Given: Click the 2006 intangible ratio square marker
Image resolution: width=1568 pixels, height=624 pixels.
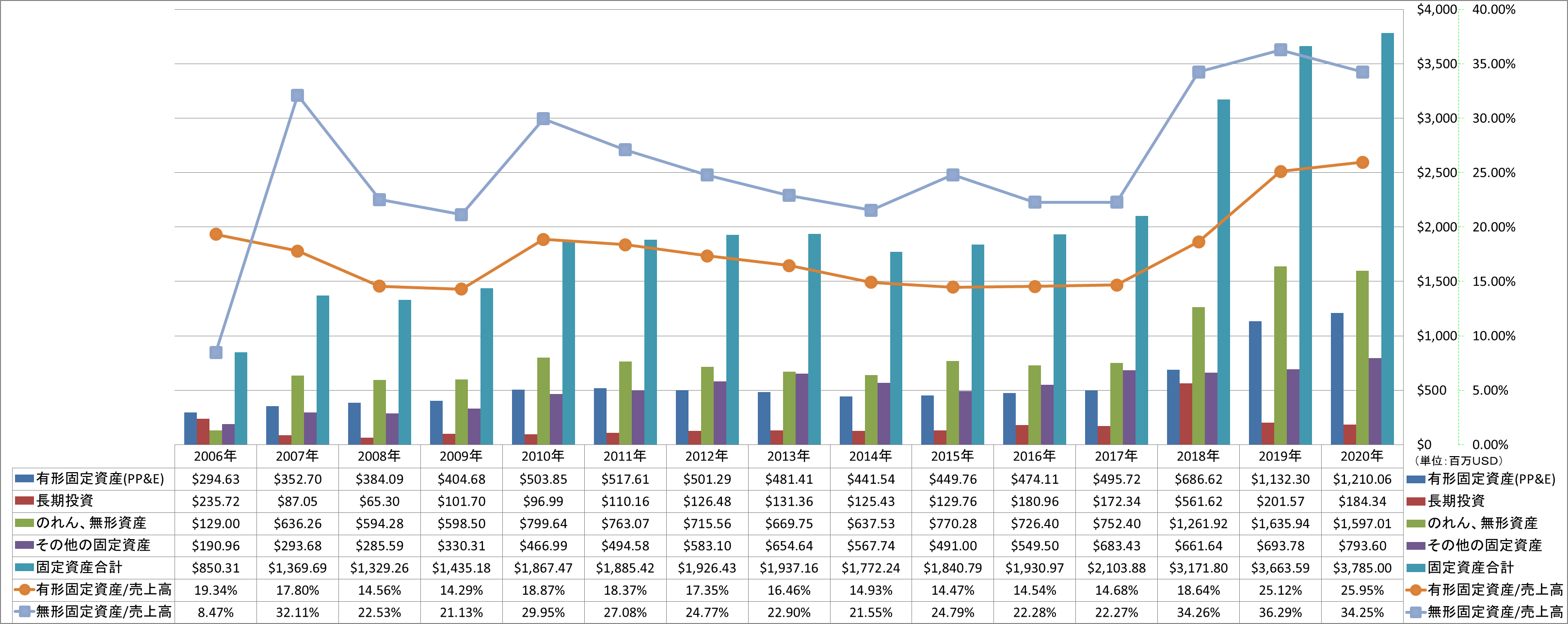Looking at the screenshot, I should [x=215, y=352].
